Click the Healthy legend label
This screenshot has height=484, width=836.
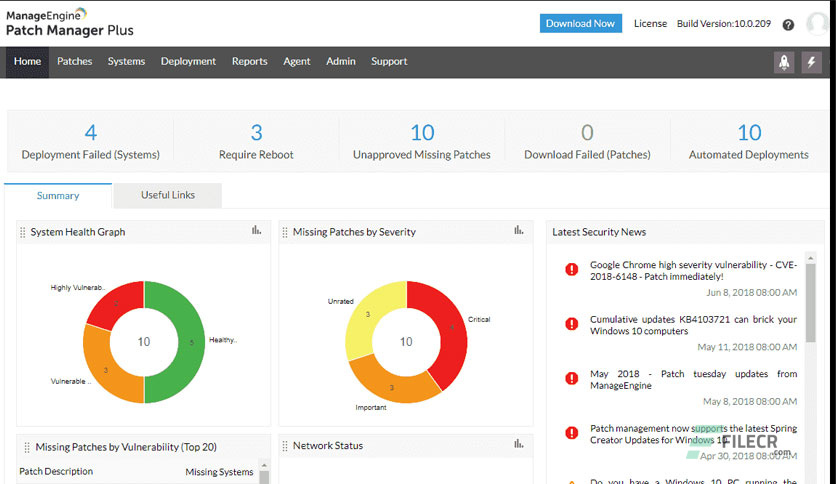222,340
